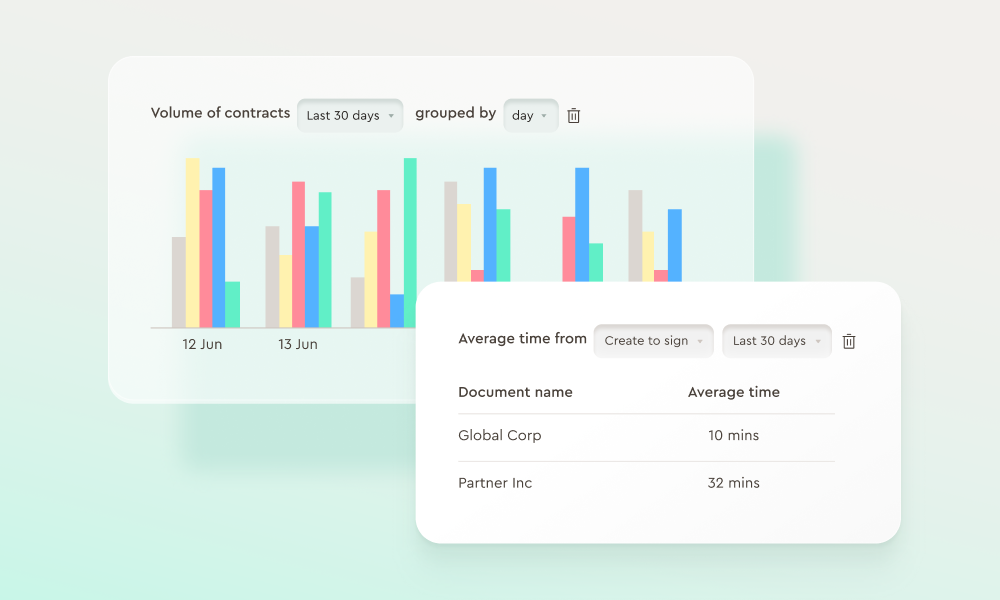Select the Average time column header
The image size is (1000, 600).
[x=734, y=392]
